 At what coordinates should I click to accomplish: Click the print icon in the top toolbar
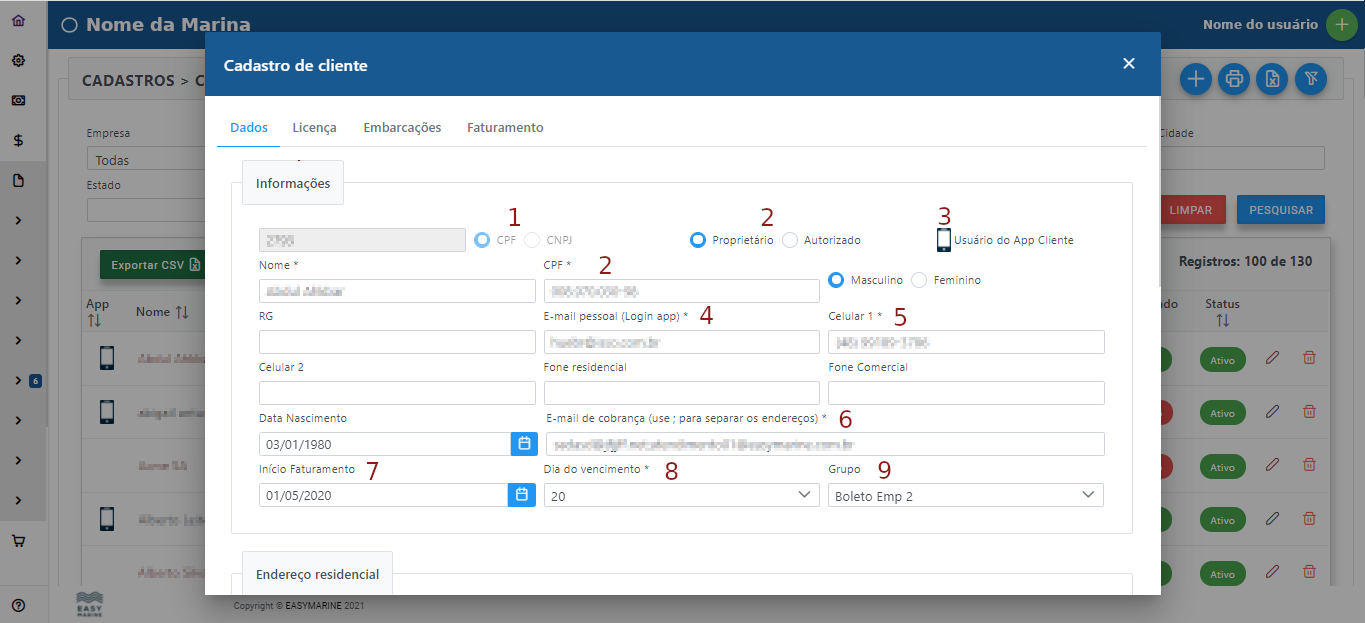(x=1234, y=79)
